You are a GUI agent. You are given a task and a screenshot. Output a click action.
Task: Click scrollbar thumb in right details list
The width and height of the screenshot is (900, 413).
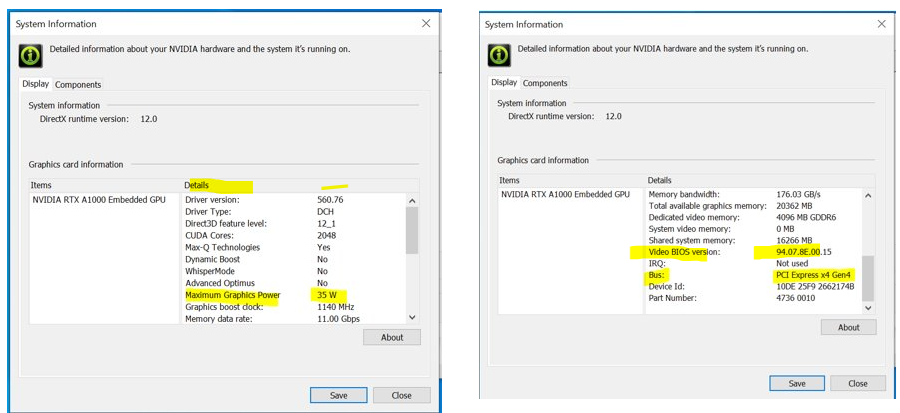click(x=868, y=278)
